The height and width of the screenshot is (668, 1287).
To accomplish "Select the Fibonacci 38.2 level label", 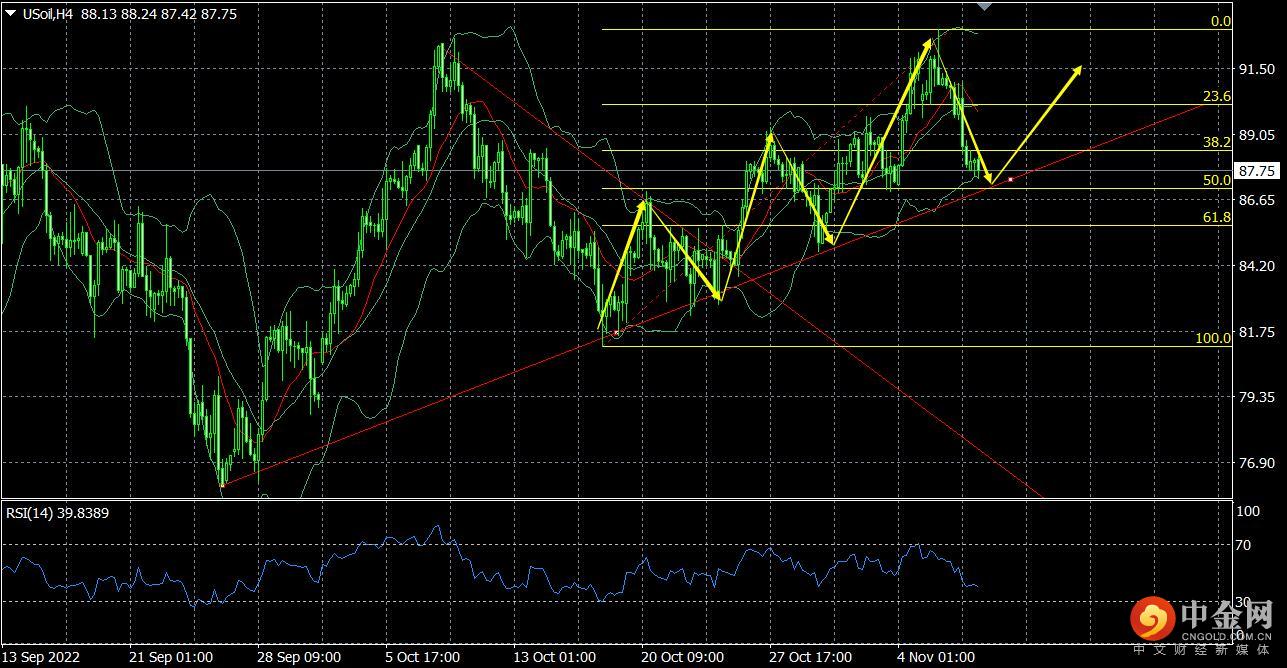I will click(1216, 143).
